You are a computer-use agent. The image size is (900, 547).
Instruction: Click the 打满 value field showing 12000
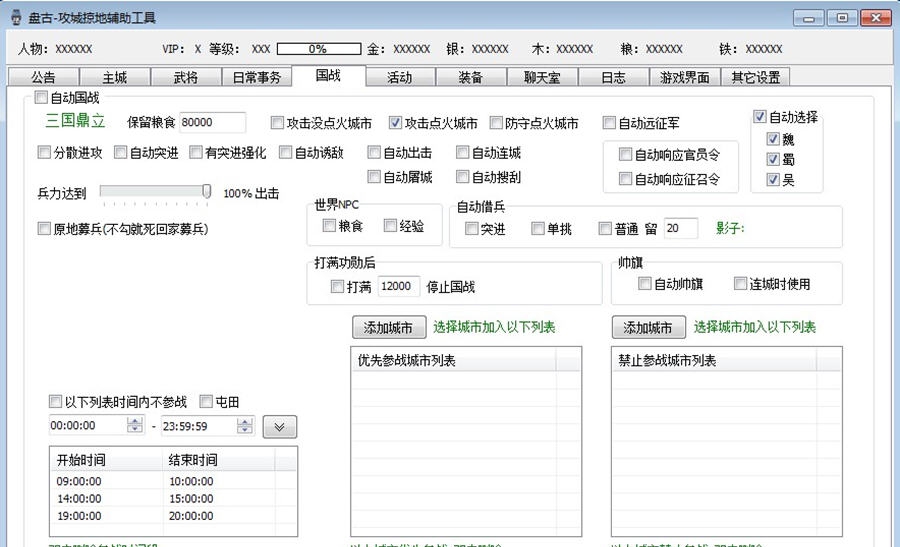pyautogui.click(x=398, y=286)
